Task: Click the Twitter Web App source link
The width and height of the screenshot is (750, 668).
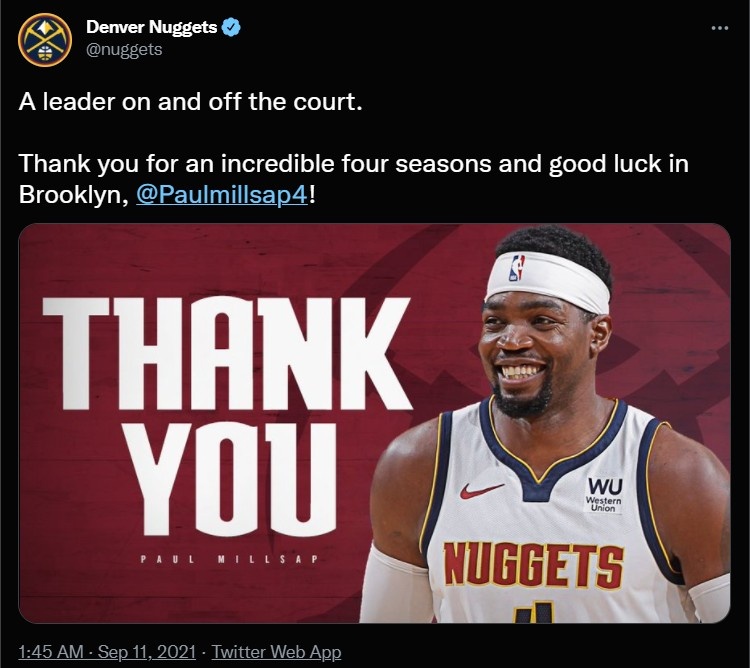Action: coord(276,652)
